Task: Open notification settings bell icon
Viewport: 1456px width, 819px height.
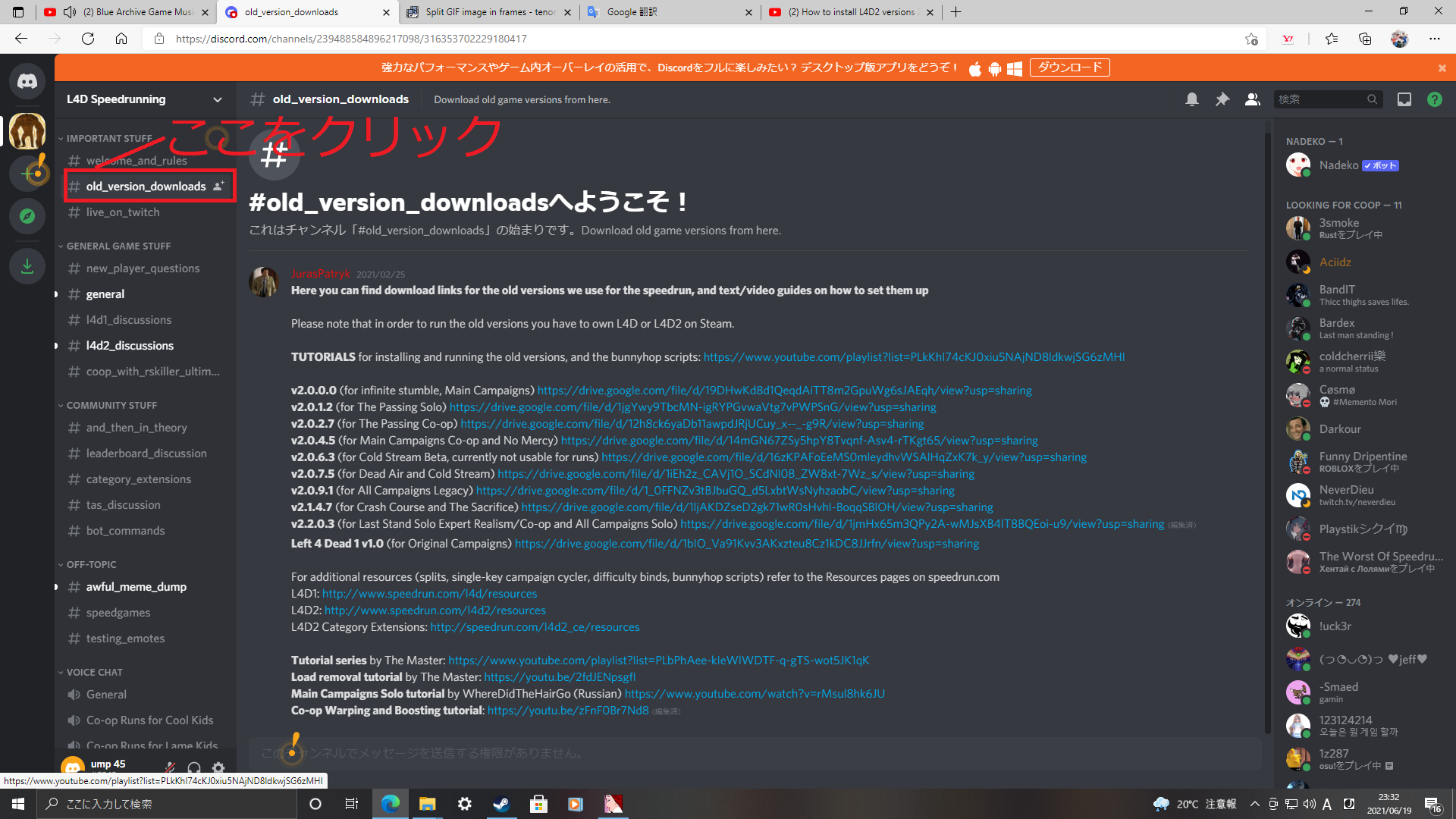Action: 1191,99
